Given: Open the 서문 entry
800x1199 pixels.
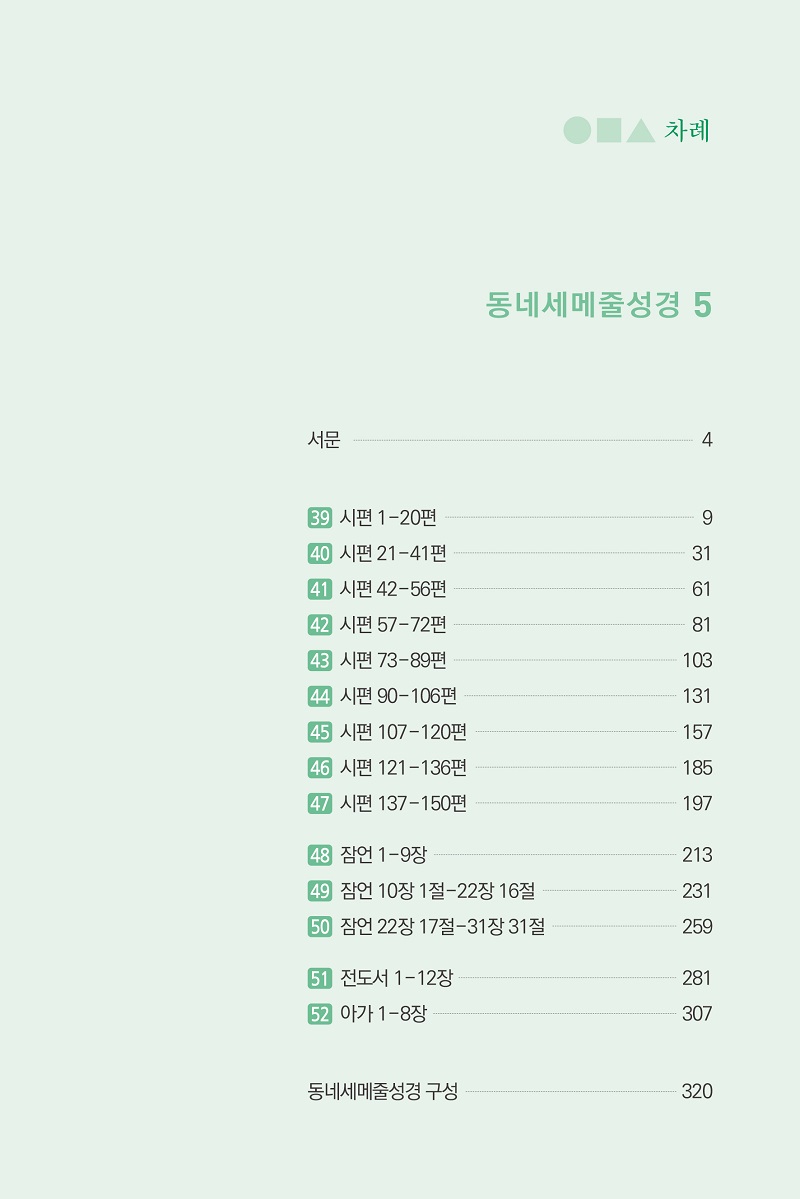Looking at the screenshot, I should pyautogui.click(x=509, y=440).
